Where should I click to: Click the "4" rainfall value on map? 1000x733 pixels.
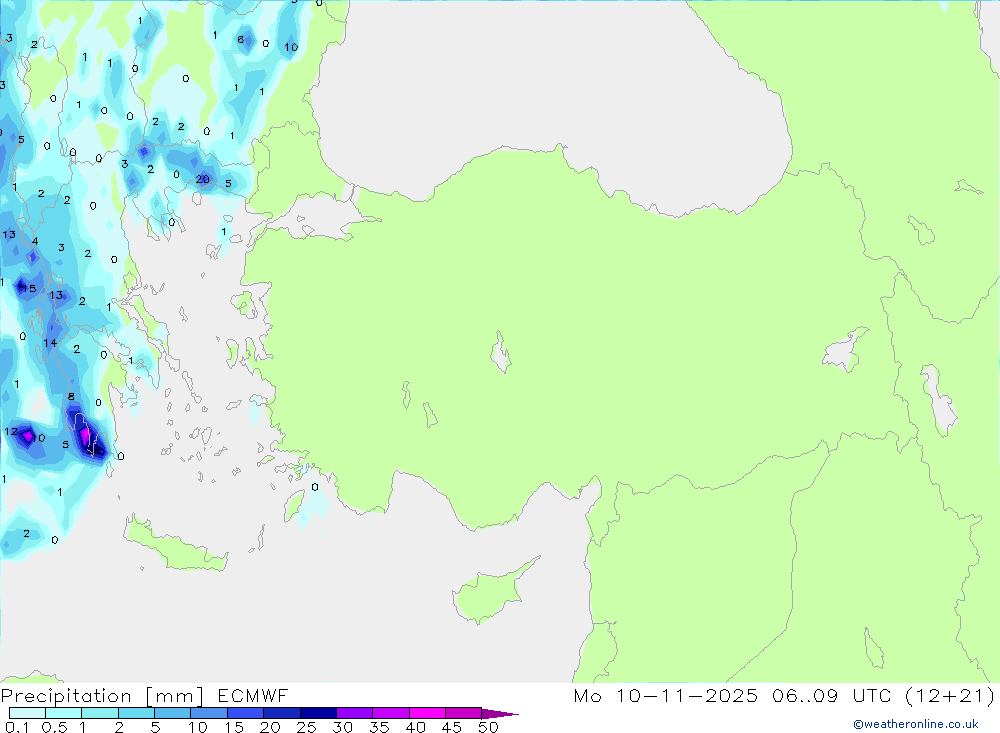coord(35,241)
